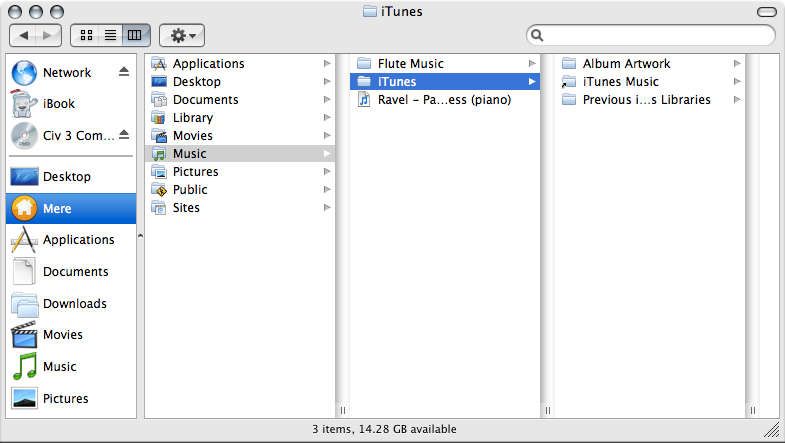
Task: Select the Mere home folder icon
Action: point(24,208)
